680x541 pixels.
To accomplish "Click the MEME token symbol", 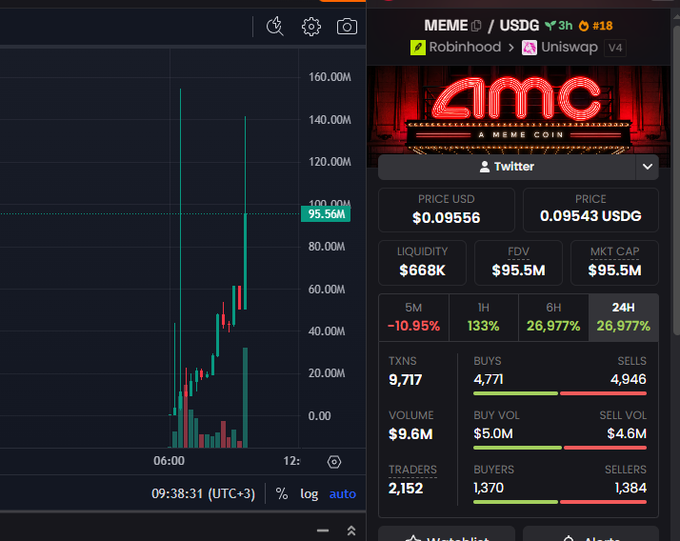I will (446, 26).
